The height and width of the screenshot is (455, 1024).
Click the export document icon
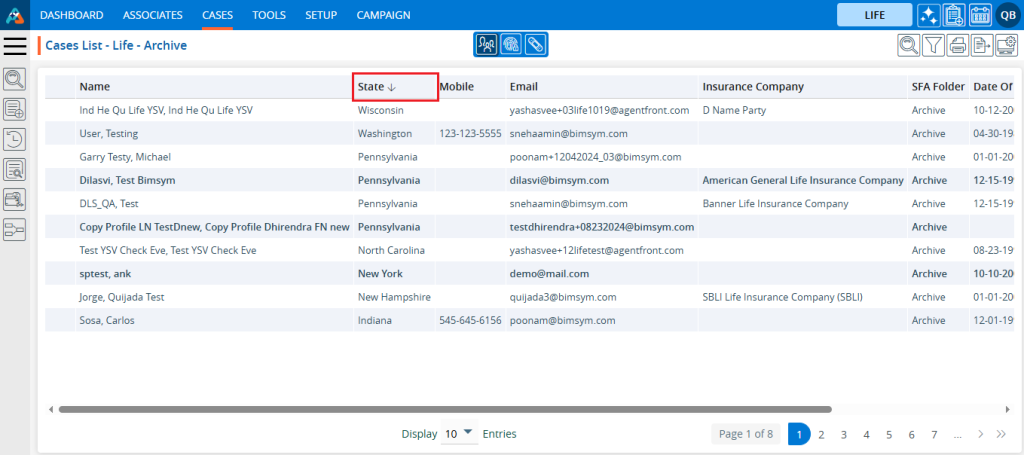[x=982, y=45]
